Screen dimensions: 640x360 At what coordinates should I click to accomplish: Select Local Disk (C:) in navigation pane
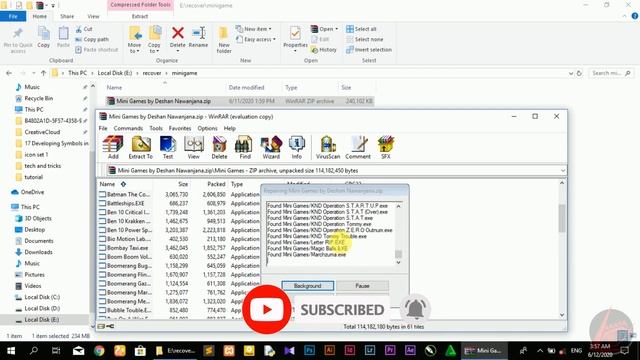click(x=42, y=297)
